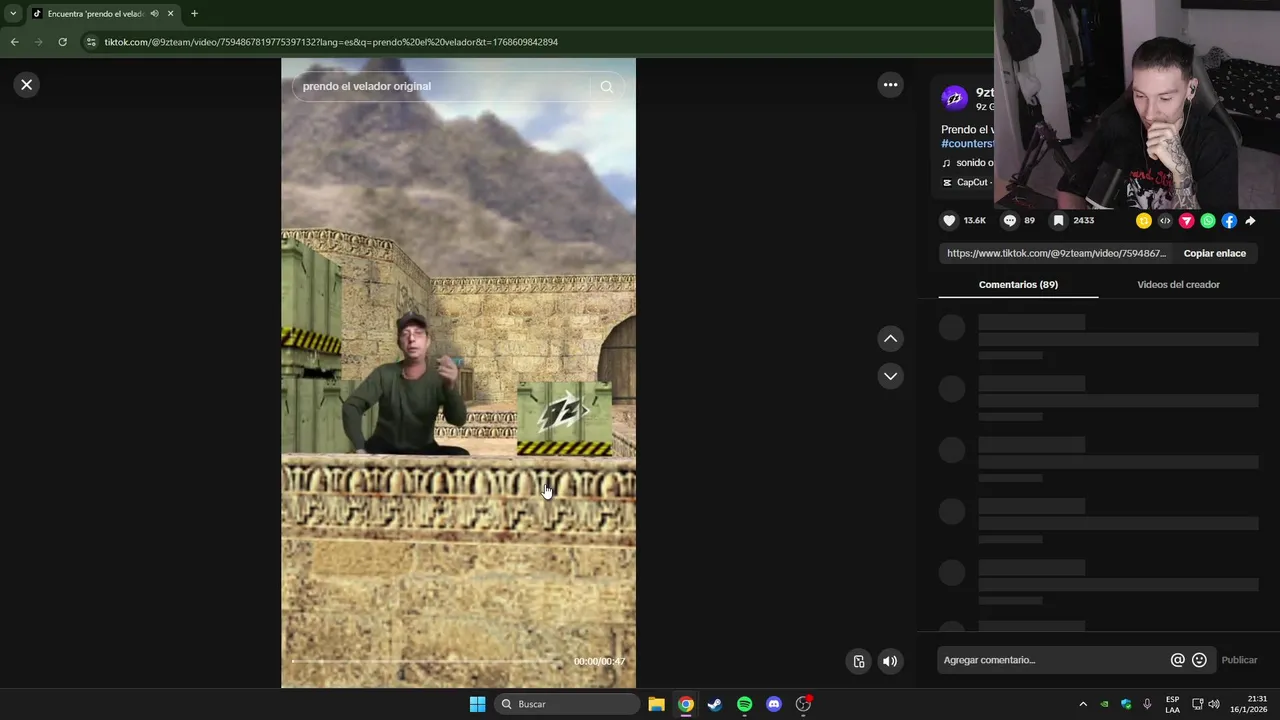
Task: Open Chrome tab search dropdown
Action: click(x=12, y=14)
